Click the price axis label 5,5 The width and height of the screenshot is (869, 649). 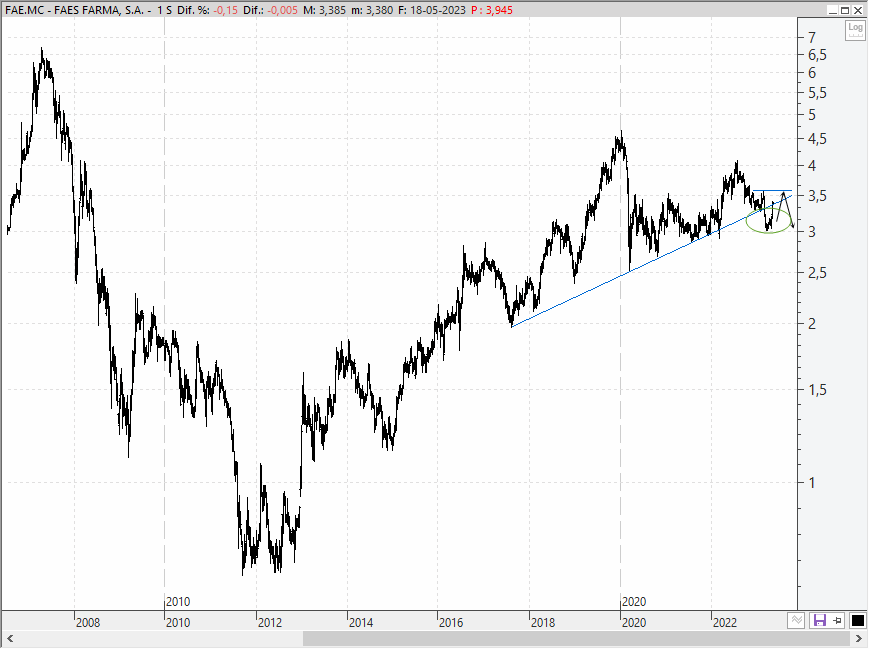817,93
